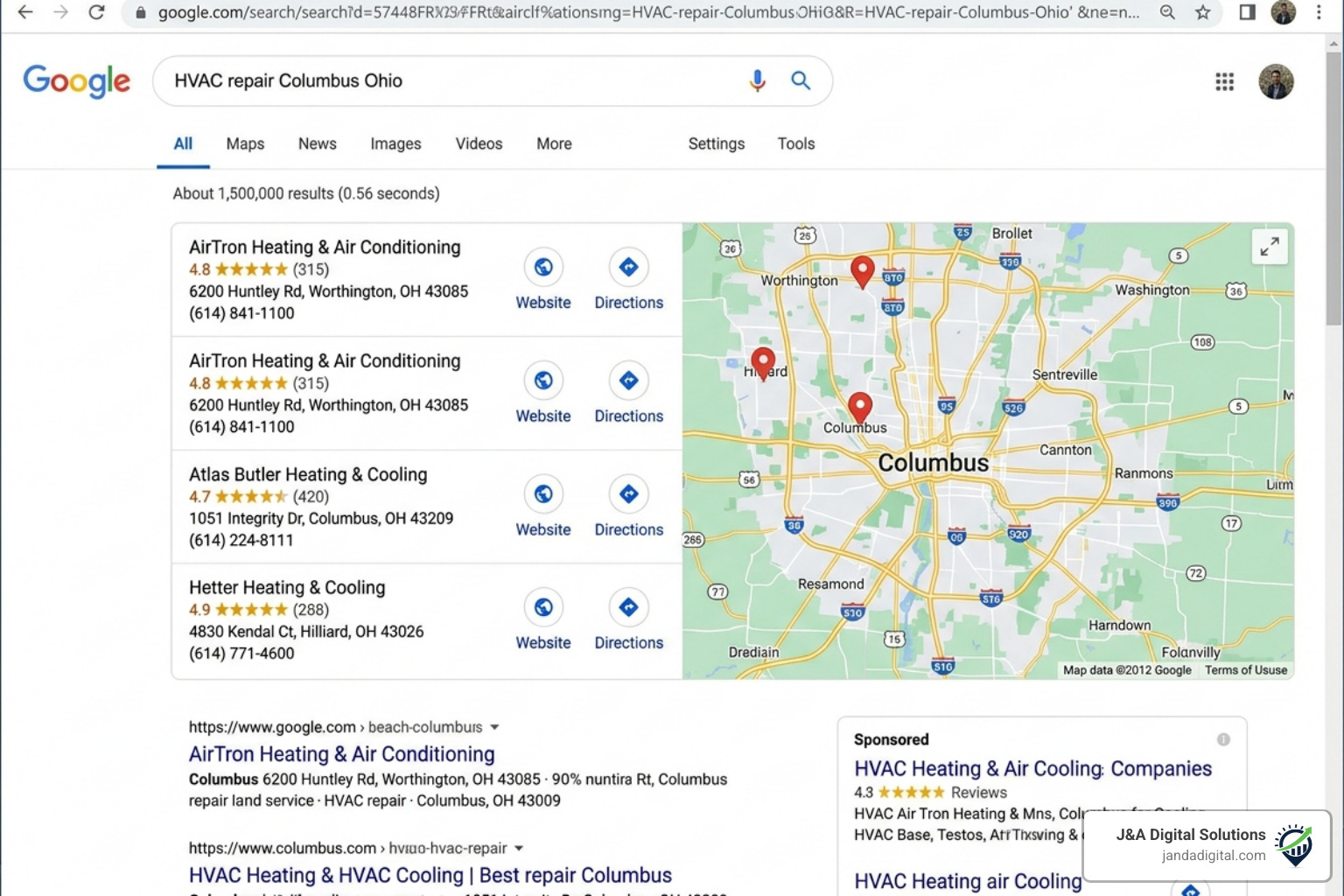
Task: Open the browser side panel icon
Action: 1248,12
